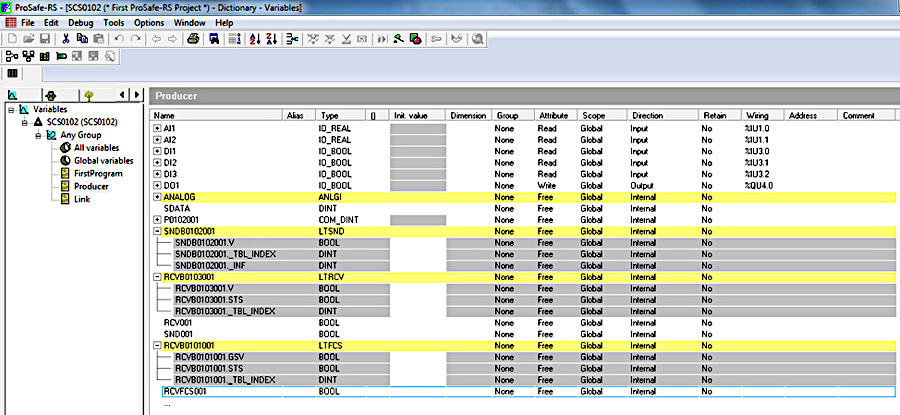Click the Undo arrow icon

(x=119, y=39)
